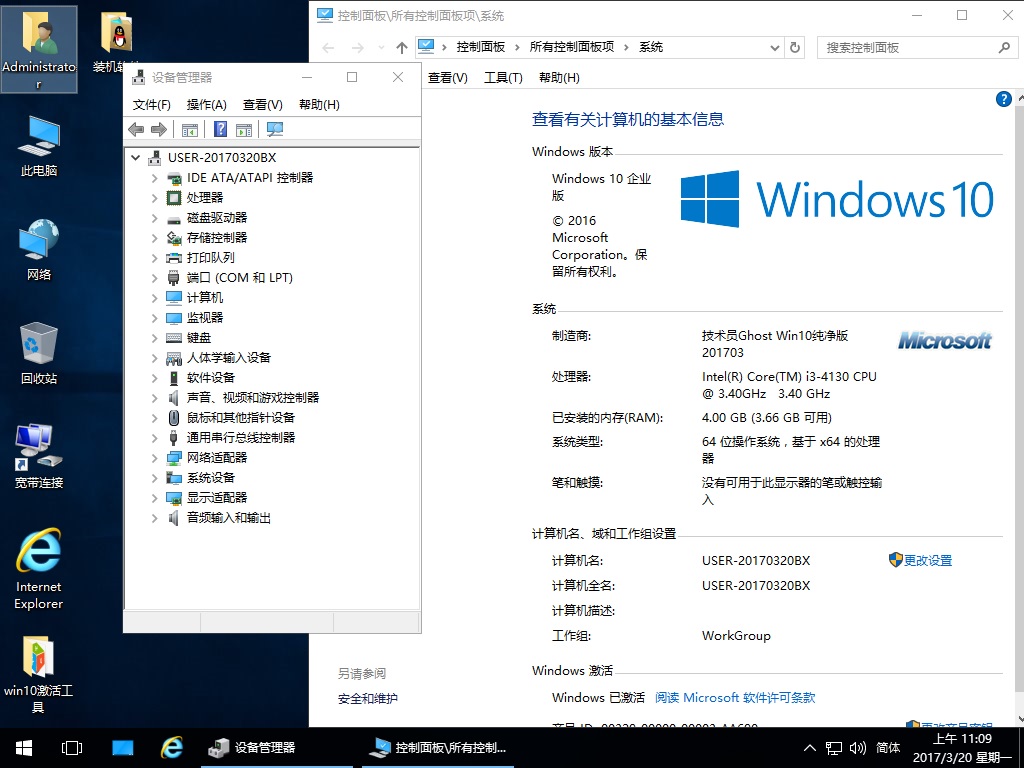Collapse the USER-20170320BX root node
1024x768 pixels.
(x=136, y=158)
